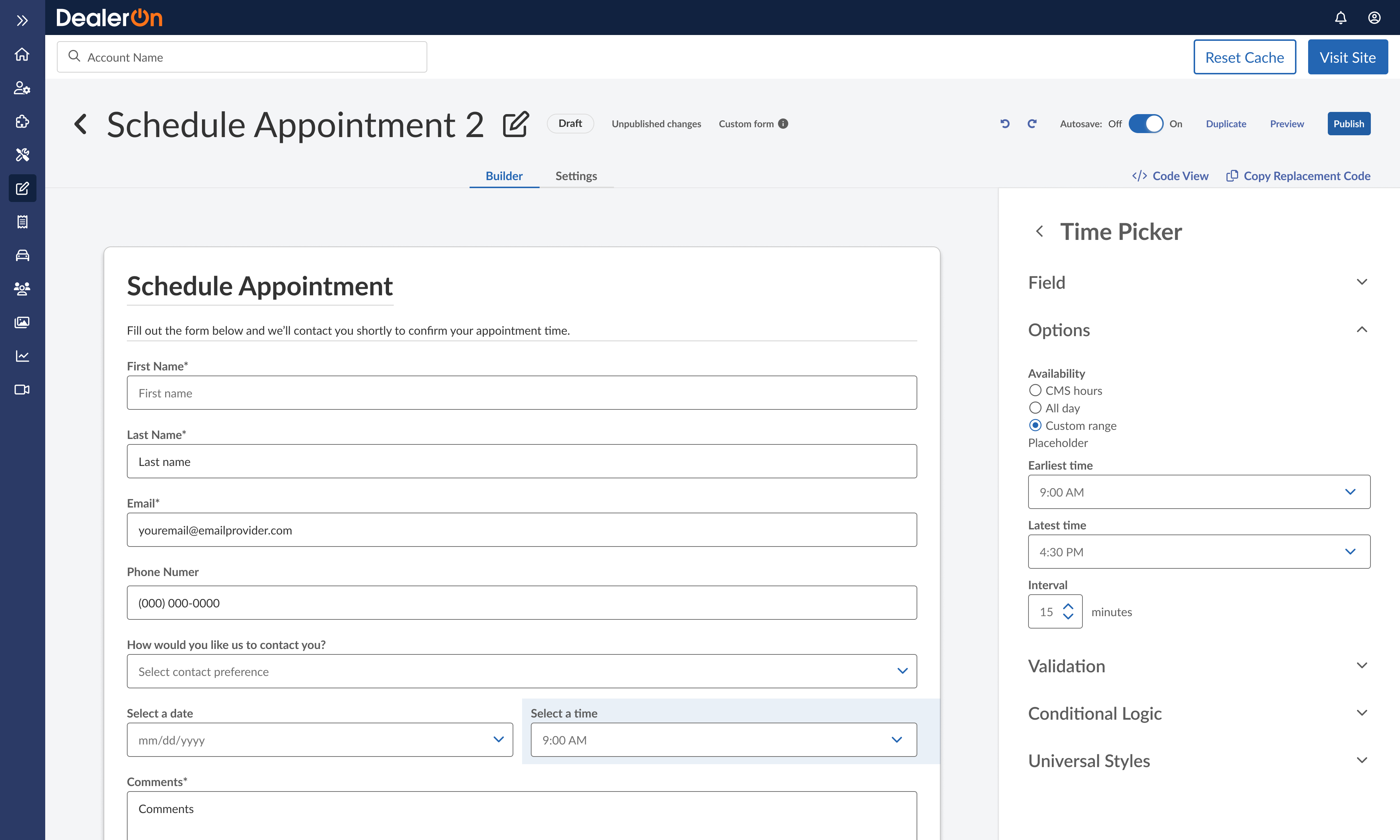Toggle the Autosave switch
The image size is (1400, 840).
tap(1146, 123)
